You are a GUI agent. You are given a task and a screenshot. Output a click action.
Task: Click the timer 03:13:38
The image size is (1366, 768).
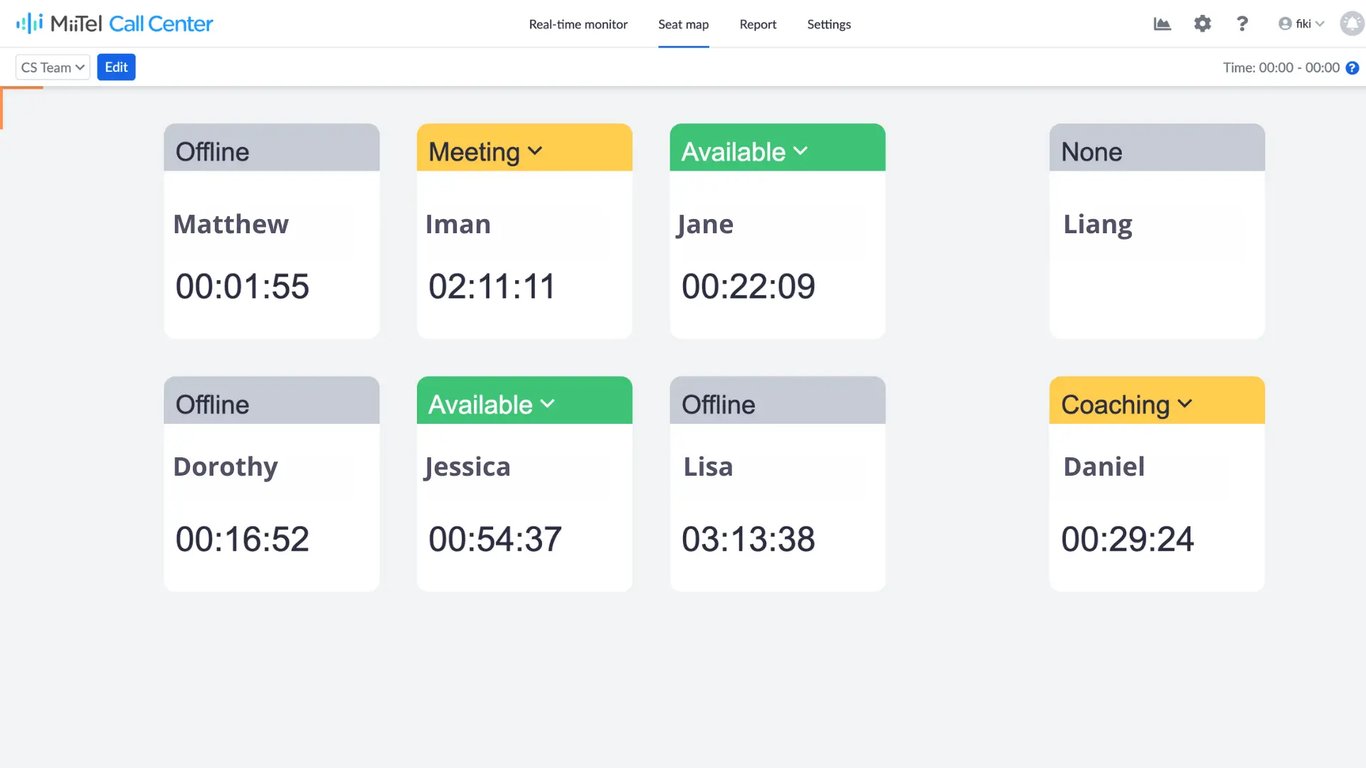[x=748, y=540]
